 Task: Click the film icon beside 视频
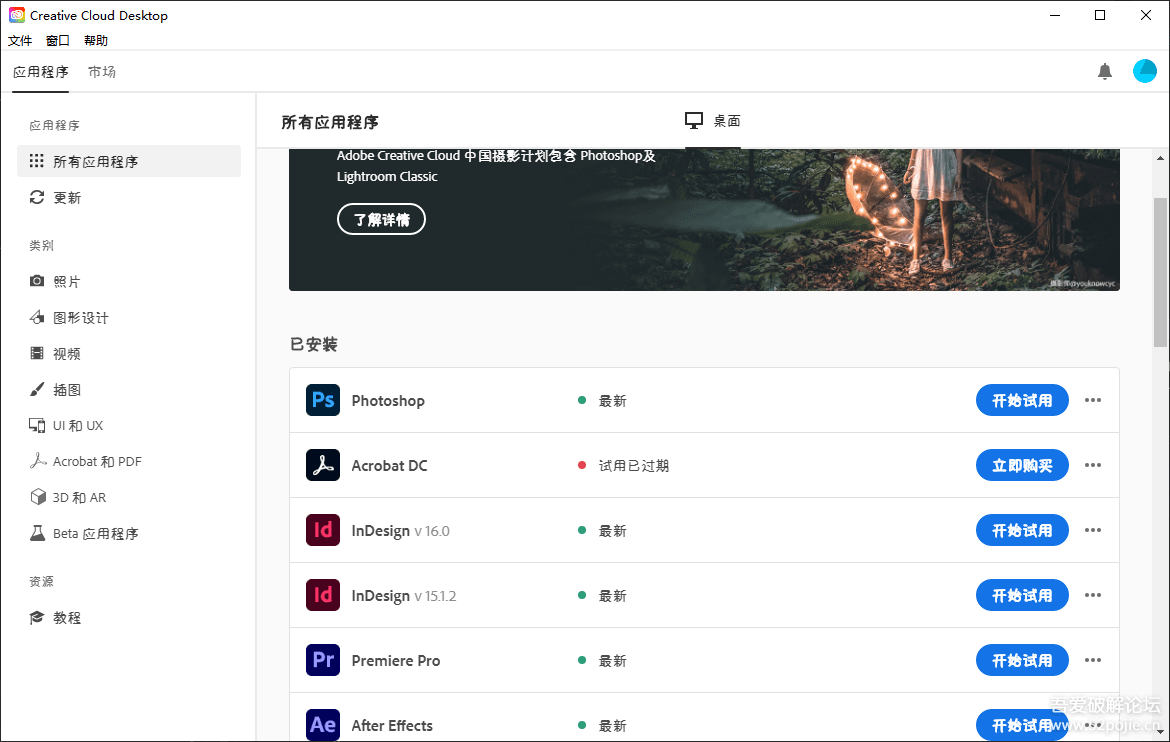click(37, 353)
